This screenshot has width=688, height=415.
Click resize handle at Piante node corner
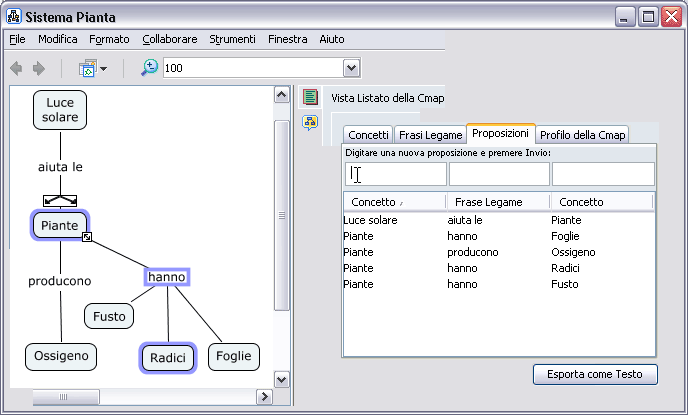click(87, 238)
